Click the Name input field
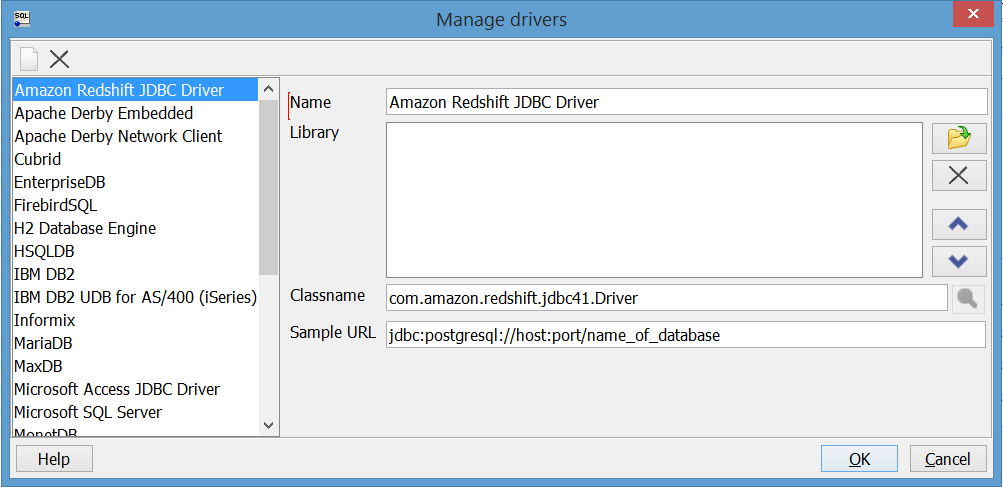 coord(687,102)
